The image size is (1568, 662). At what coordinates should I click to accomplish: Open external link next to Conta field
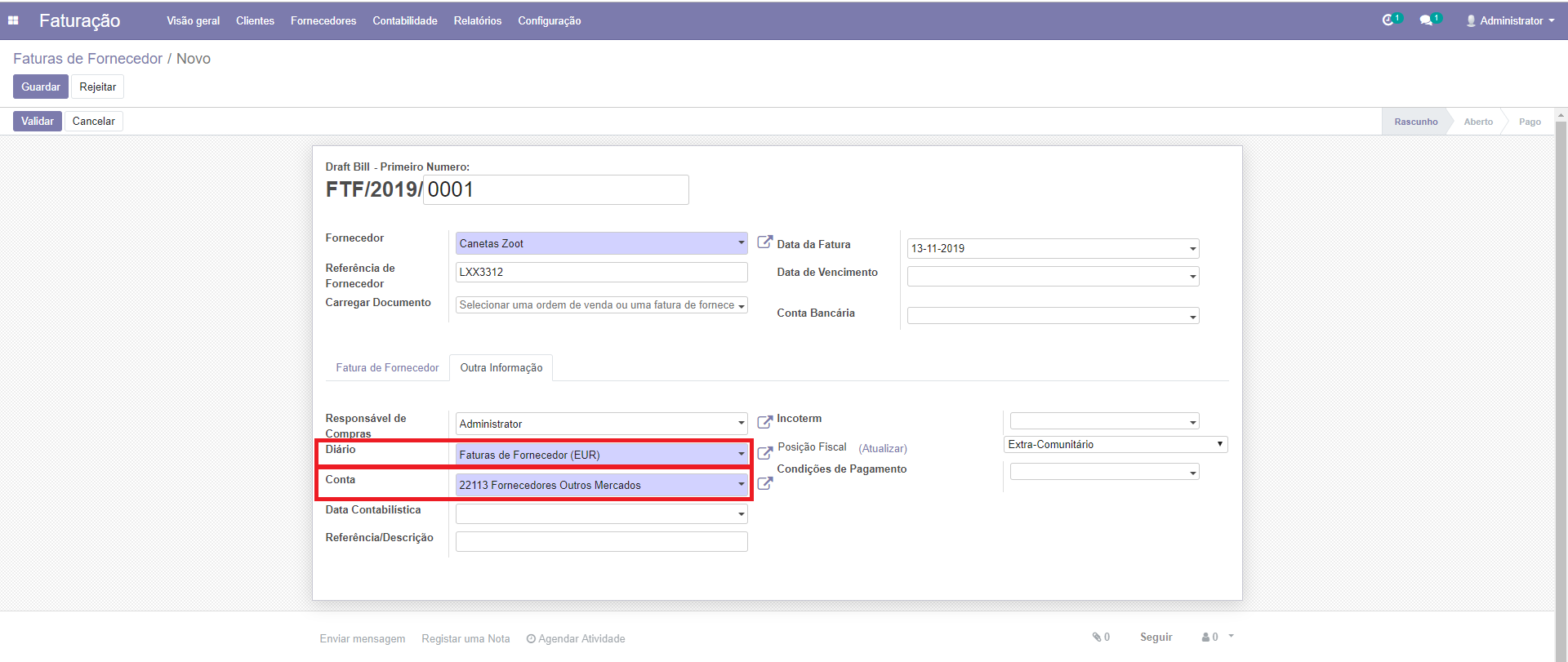(764, 483)
